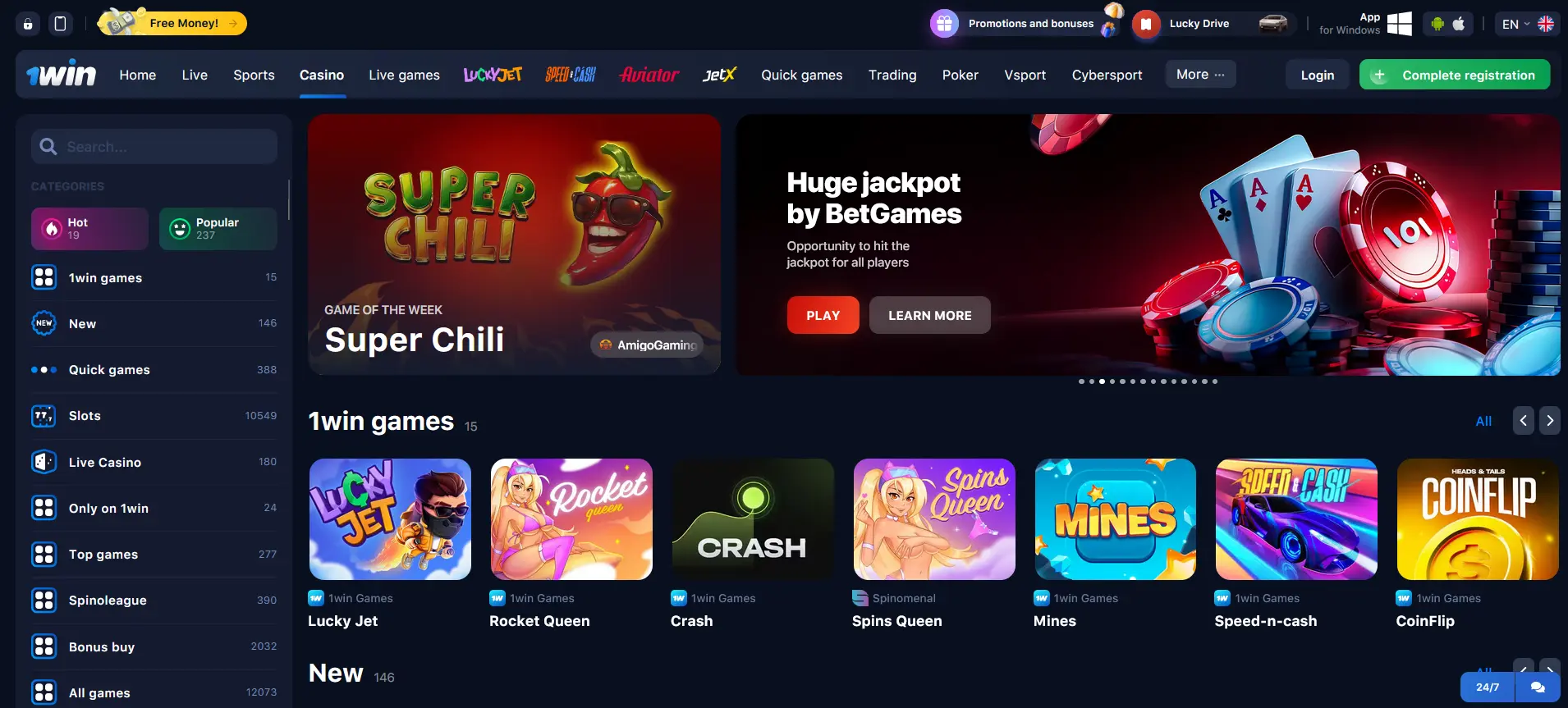
Task: Show next 1win games with right arrow
Action: (1550, 421)
